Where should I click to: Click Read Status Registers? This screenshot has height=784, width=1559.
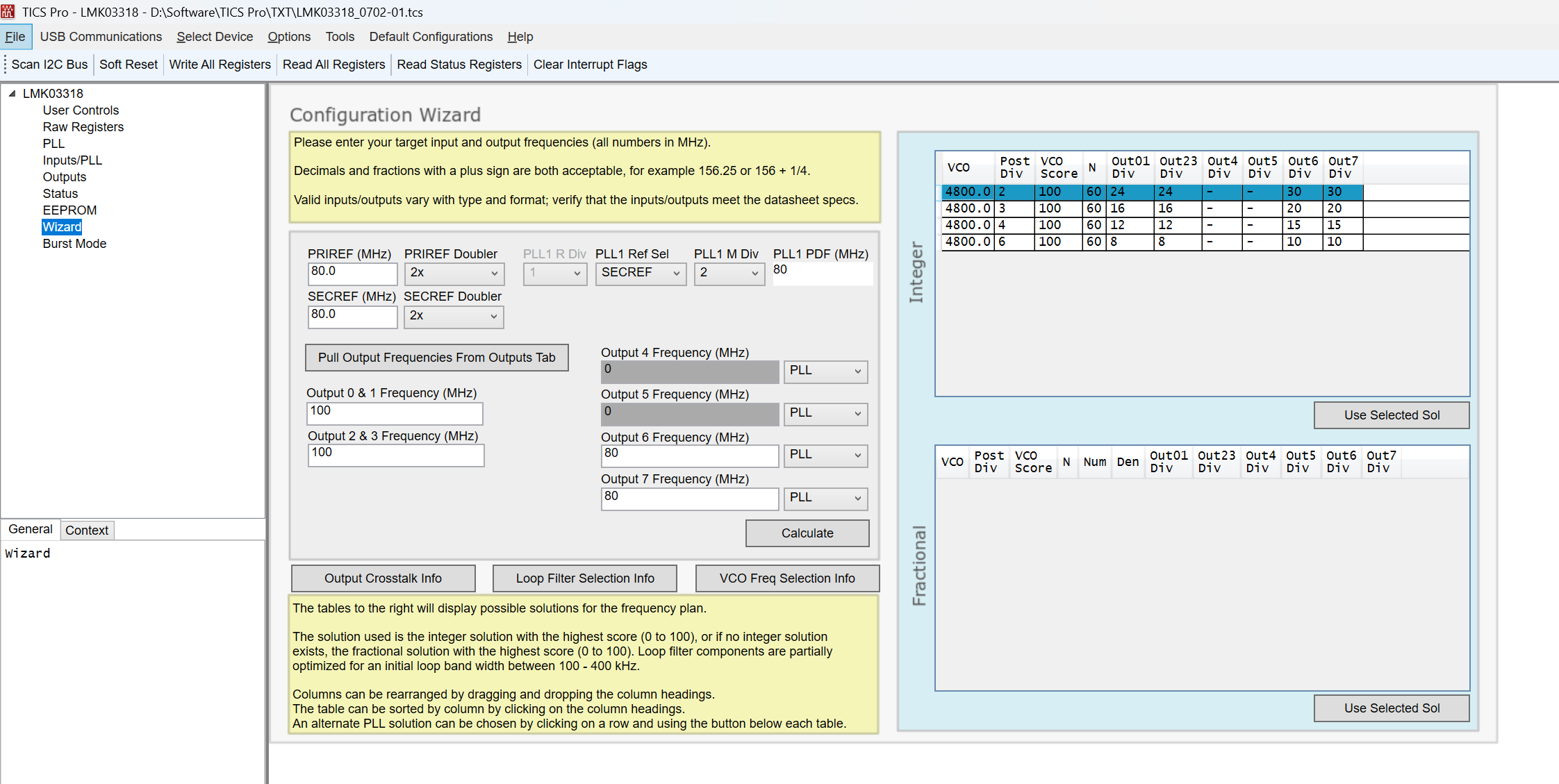[x=459, y=65]
